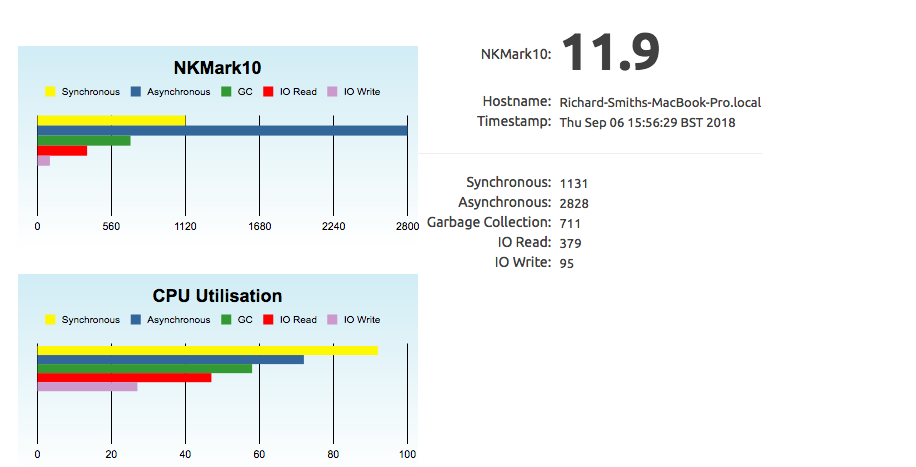Click axis tick 560 on NKMark10 chart

111,226
